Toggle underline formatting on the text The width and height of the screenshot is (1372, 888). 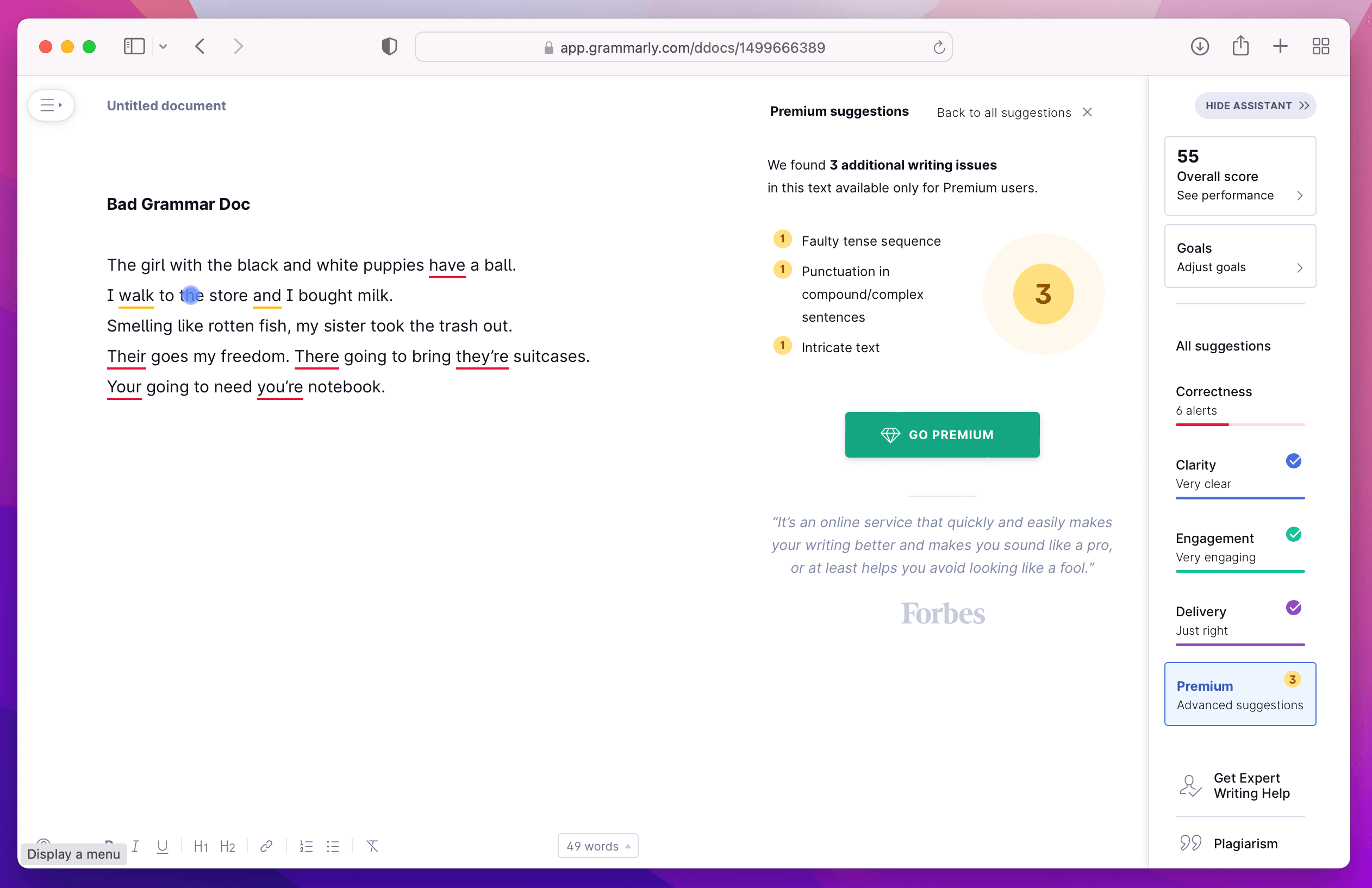pos(162,846)
